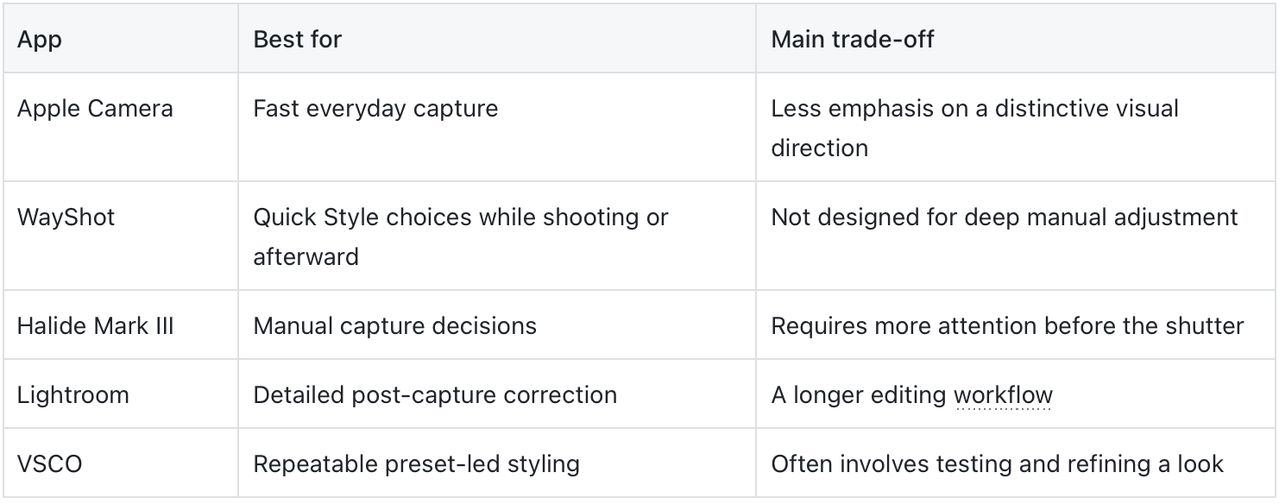The height and width of the screenshot is (504, 1280).
Task: Click Not designed for deep manual adjustment
Action: [x=1005, y=217]
